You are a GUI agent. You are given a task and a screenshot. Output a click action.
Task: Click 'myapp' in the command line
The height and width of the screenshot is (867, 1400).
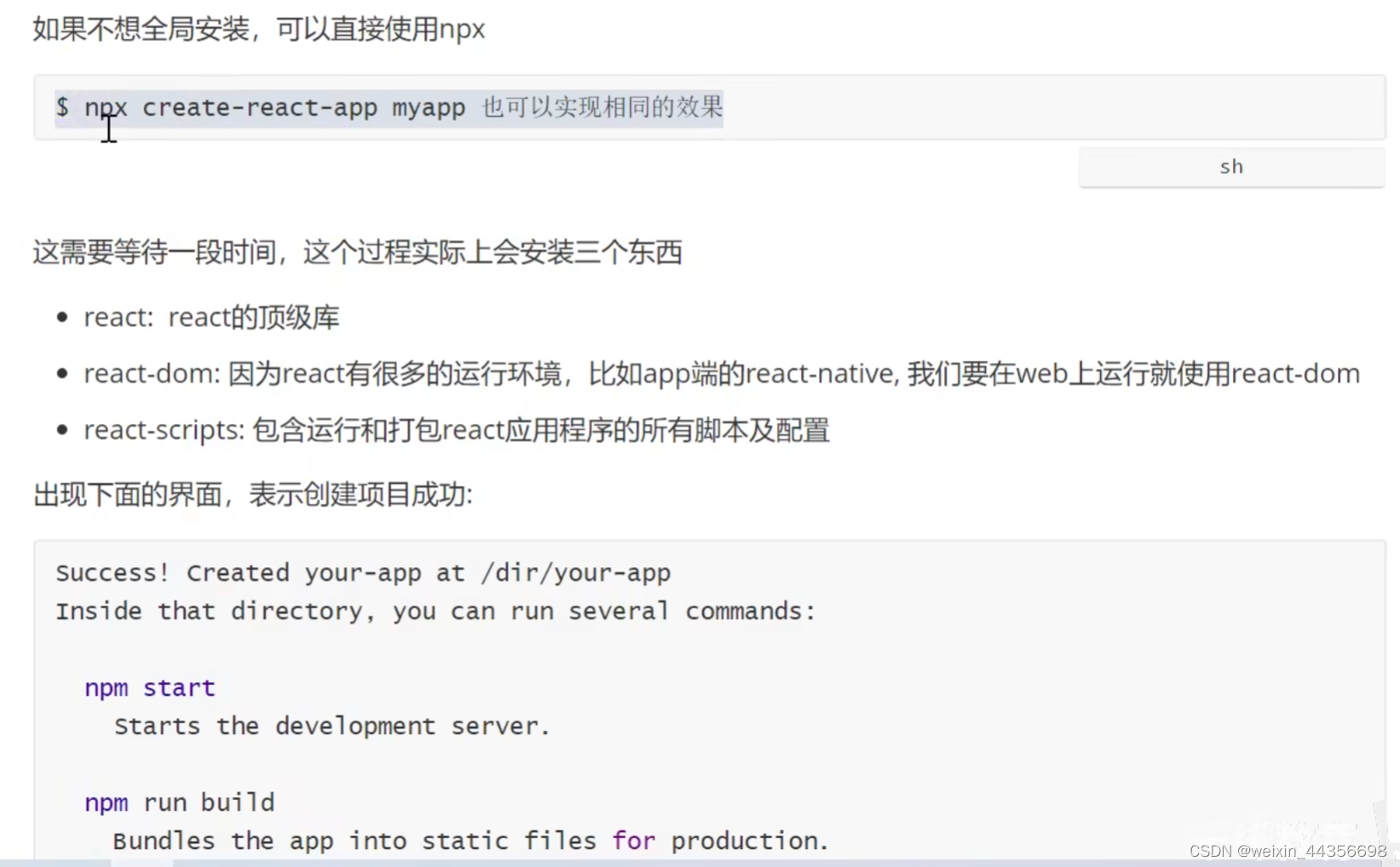429,108
